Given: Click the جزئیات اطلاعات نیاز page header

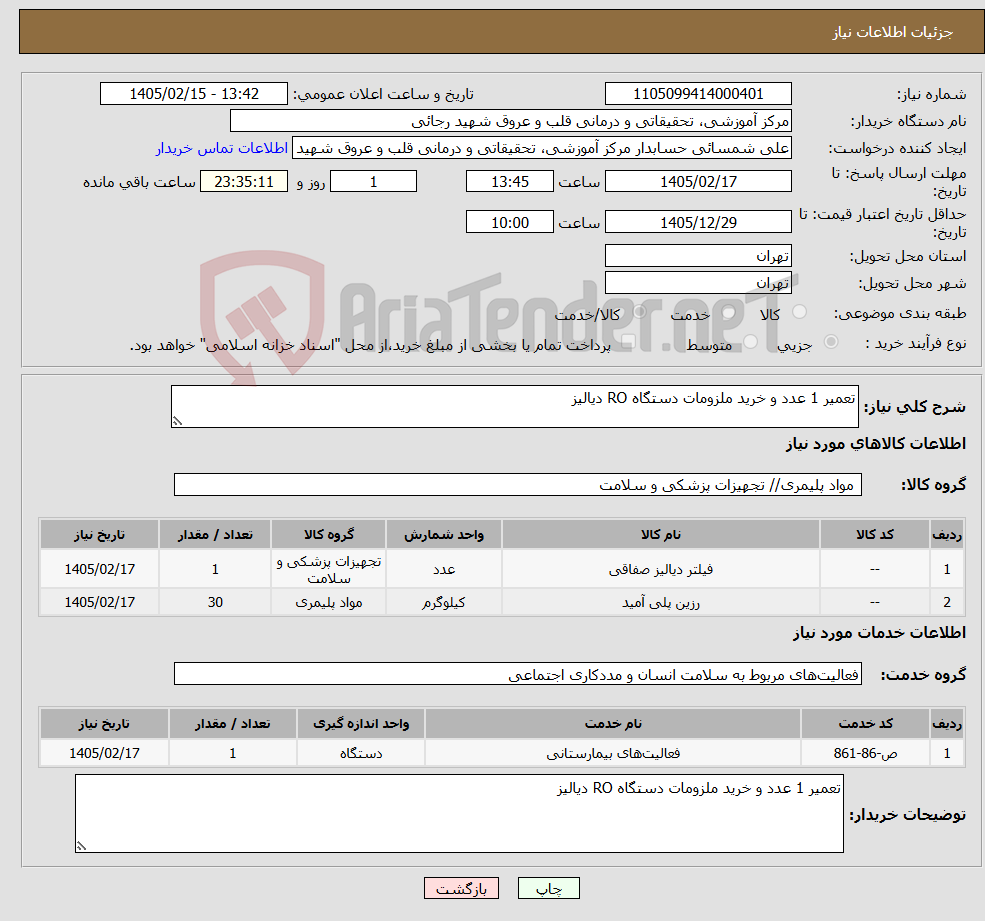Looking at the screenshot, I should pos(893,32).
